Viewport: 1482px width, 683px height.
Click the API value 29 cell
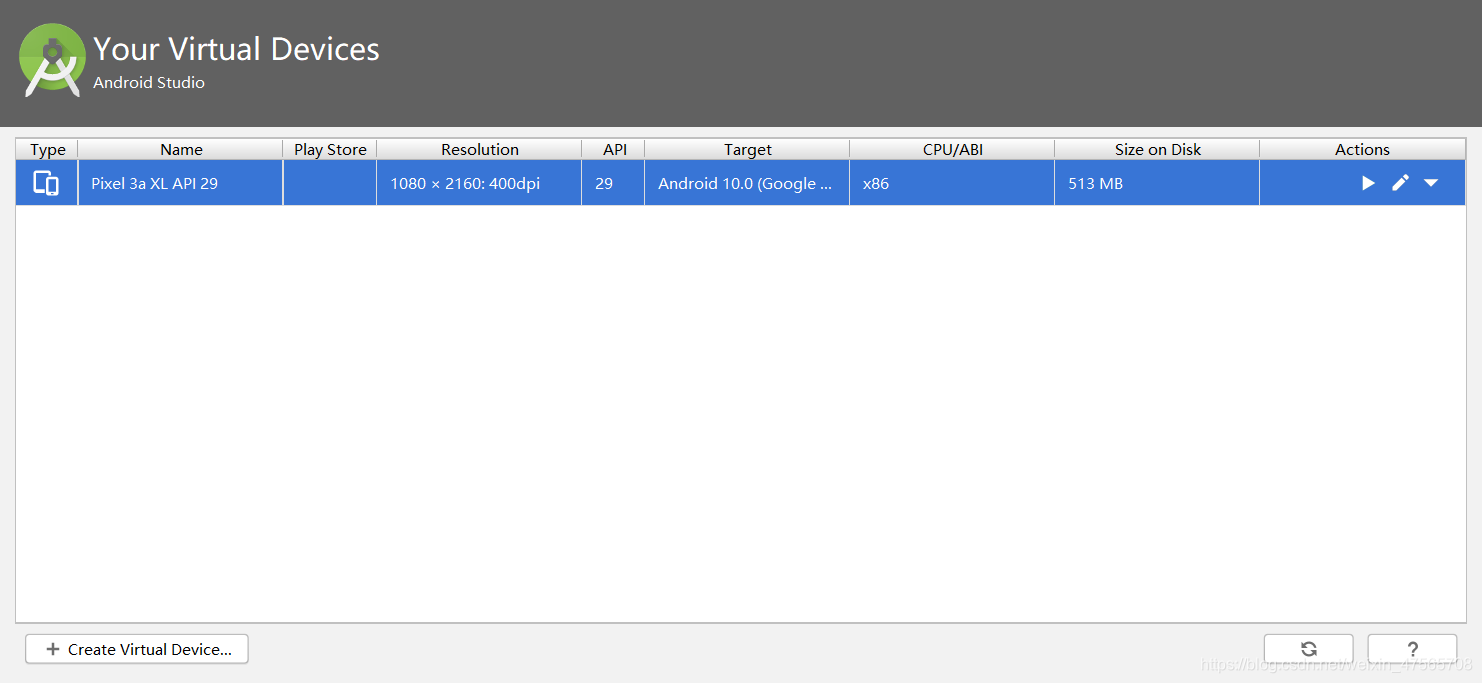[x=613, y=183]
